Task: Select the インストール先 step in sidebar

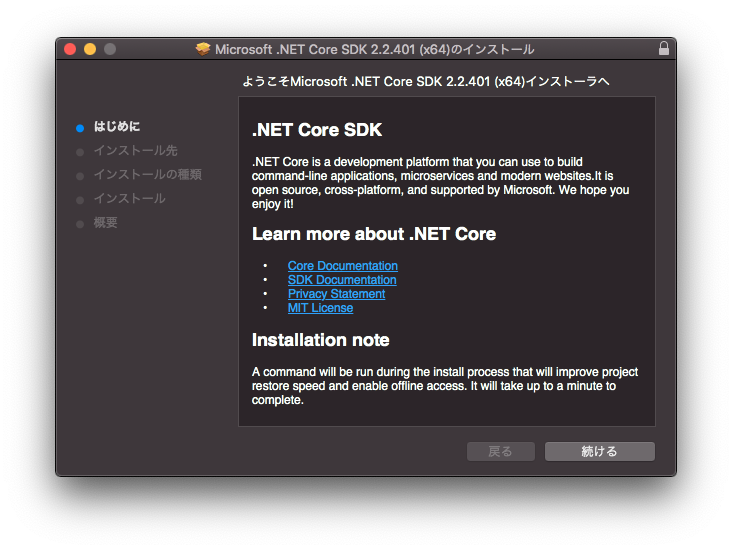Action: point(135,150)
